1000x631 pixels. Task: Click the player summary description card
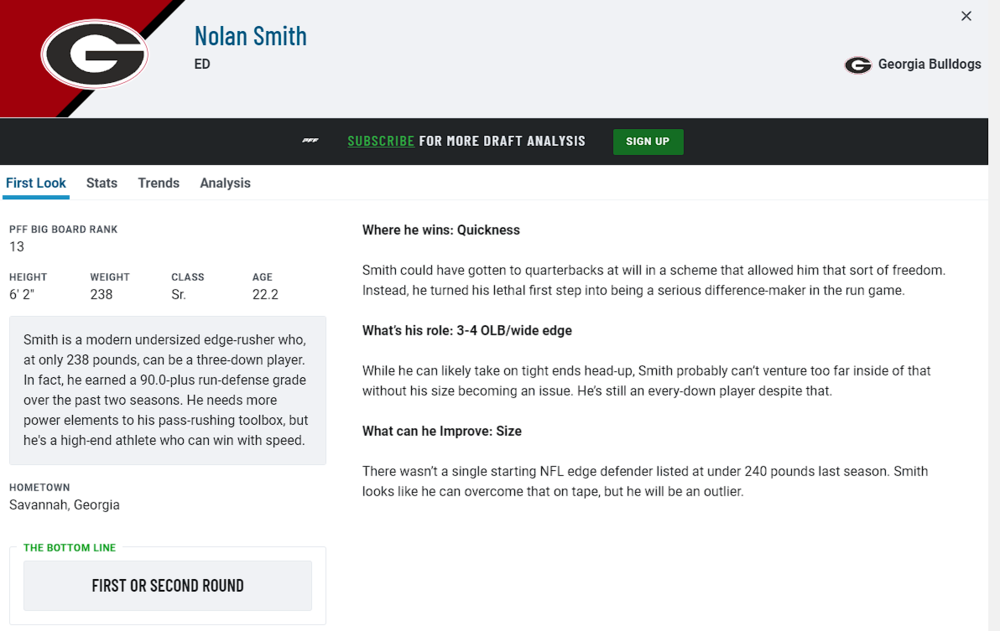168,390
